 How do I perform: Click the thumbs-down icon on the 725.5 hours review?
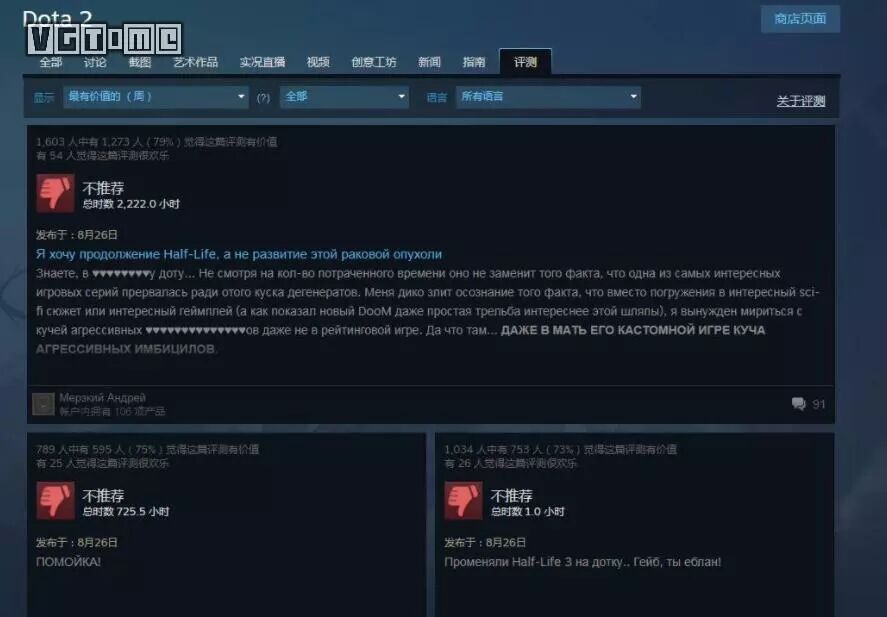tap(55, 500)
